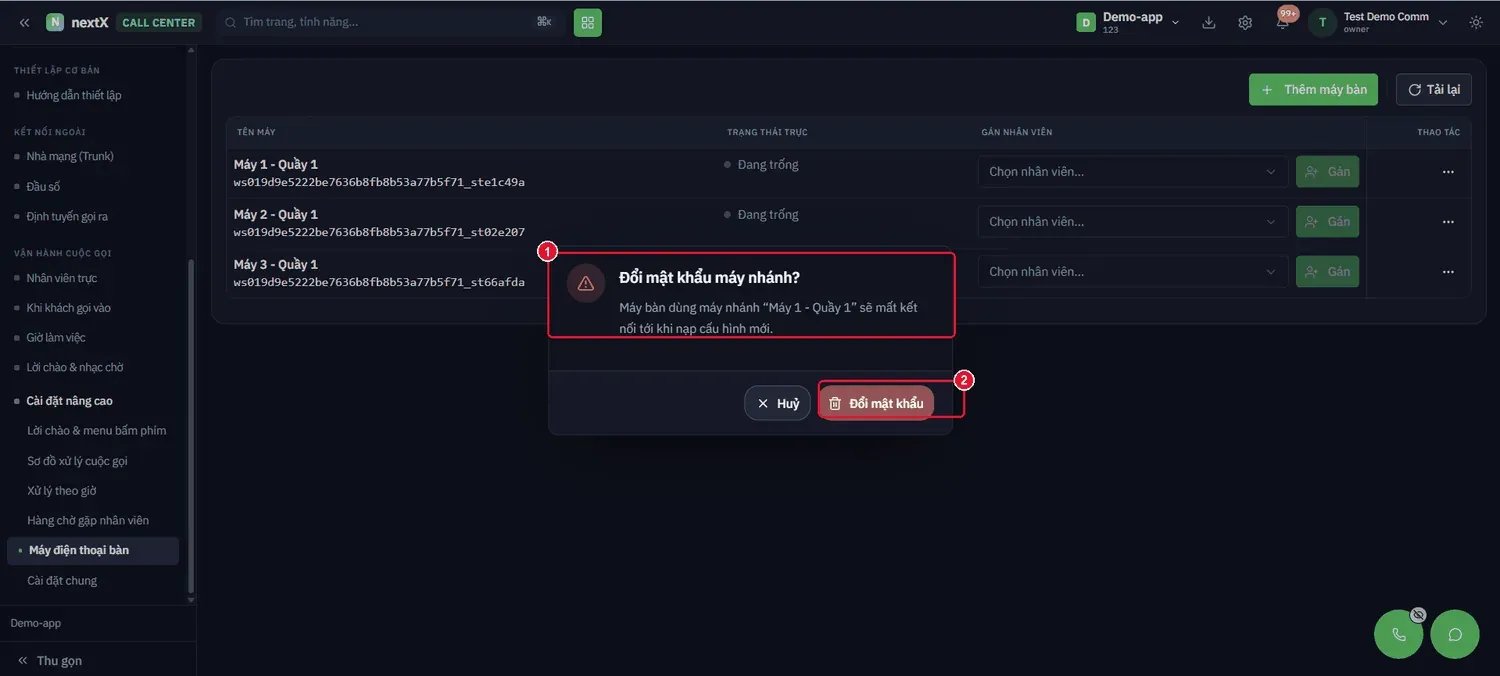
Task: Focus the Tìm trang, tính năng search box
Action: 388,22
